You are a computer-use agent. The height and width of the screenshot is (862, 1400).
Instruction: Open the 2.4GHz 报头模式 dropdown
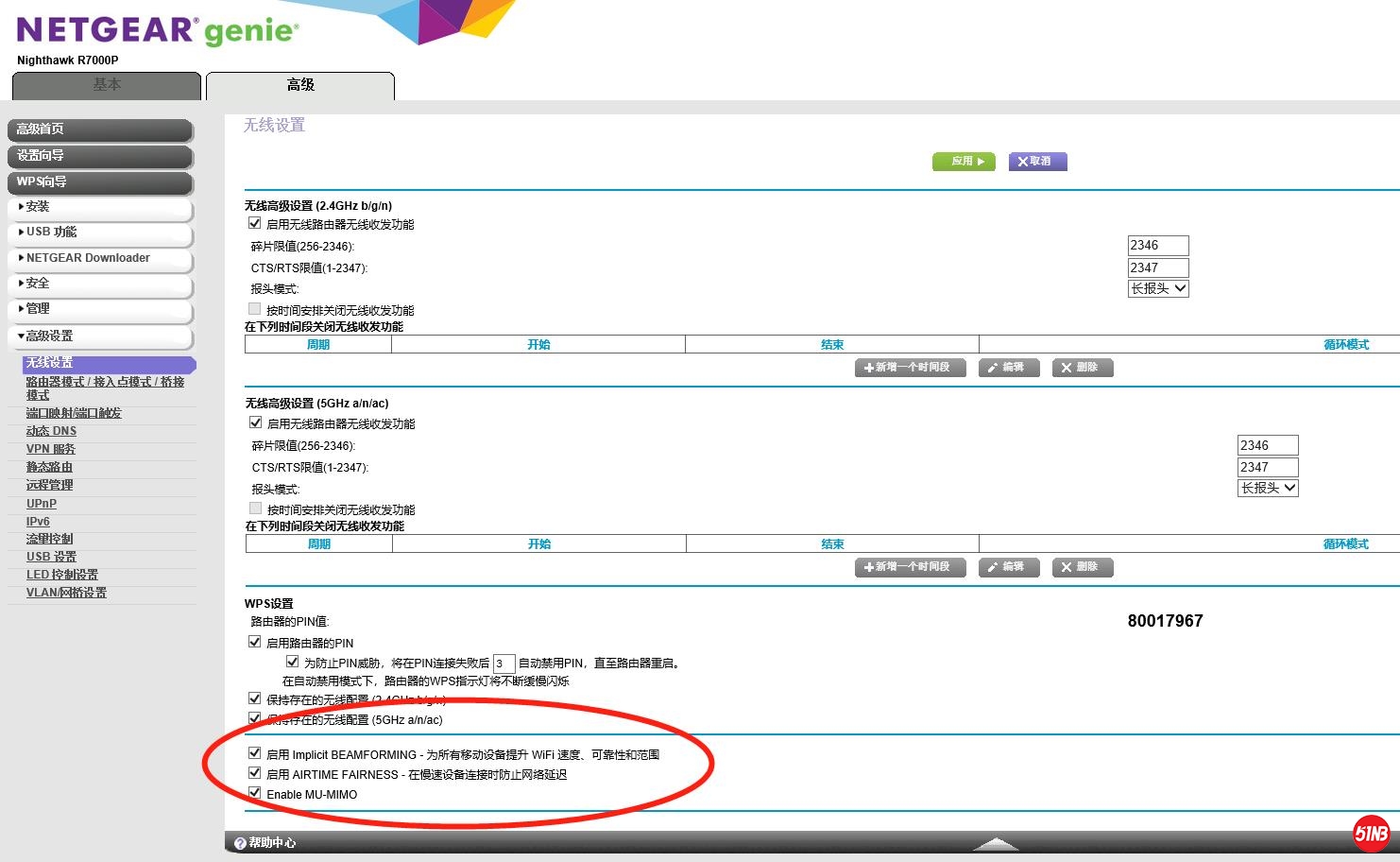[x=1158, y=288]
